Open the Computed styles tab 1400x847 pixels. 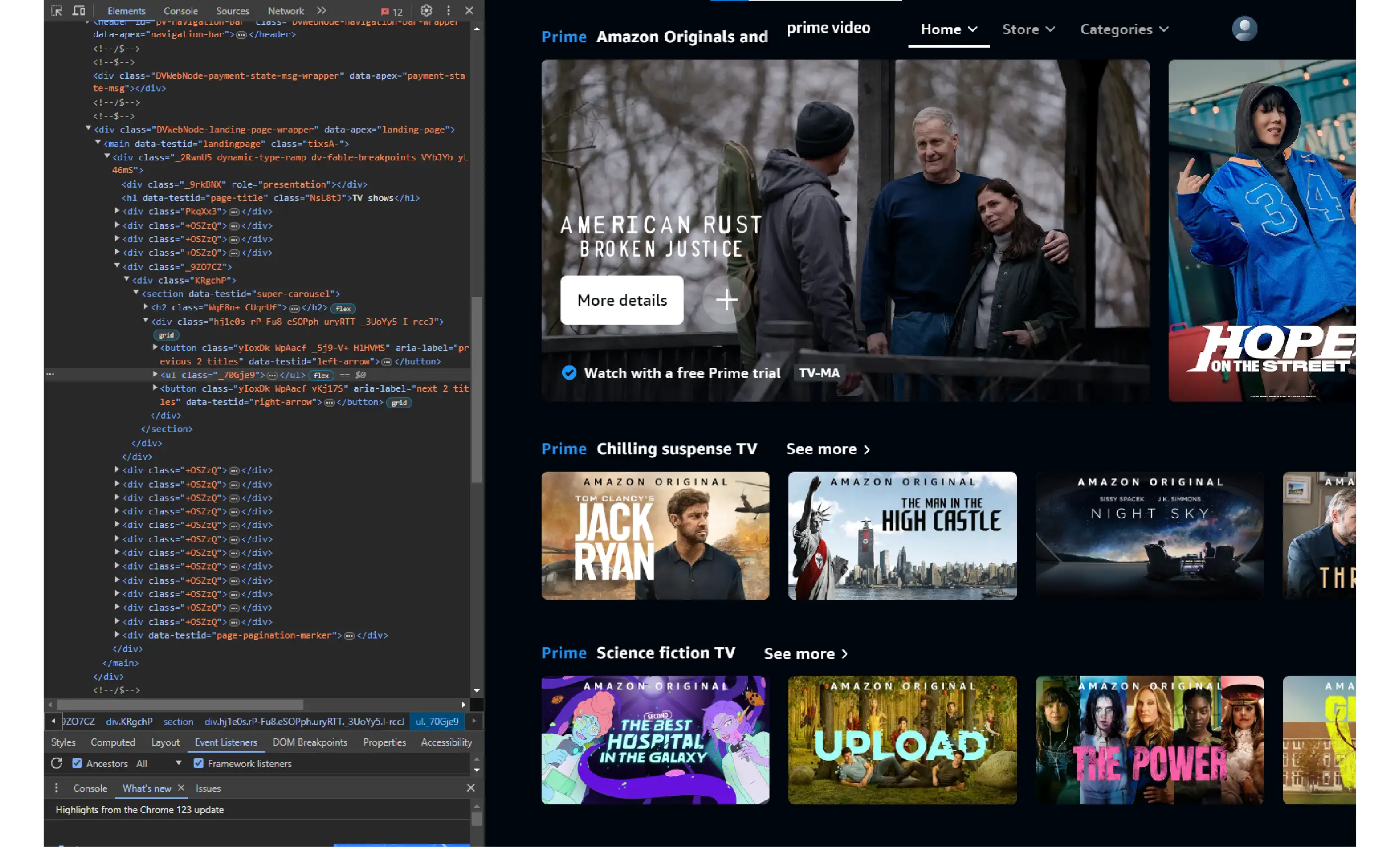113,742
